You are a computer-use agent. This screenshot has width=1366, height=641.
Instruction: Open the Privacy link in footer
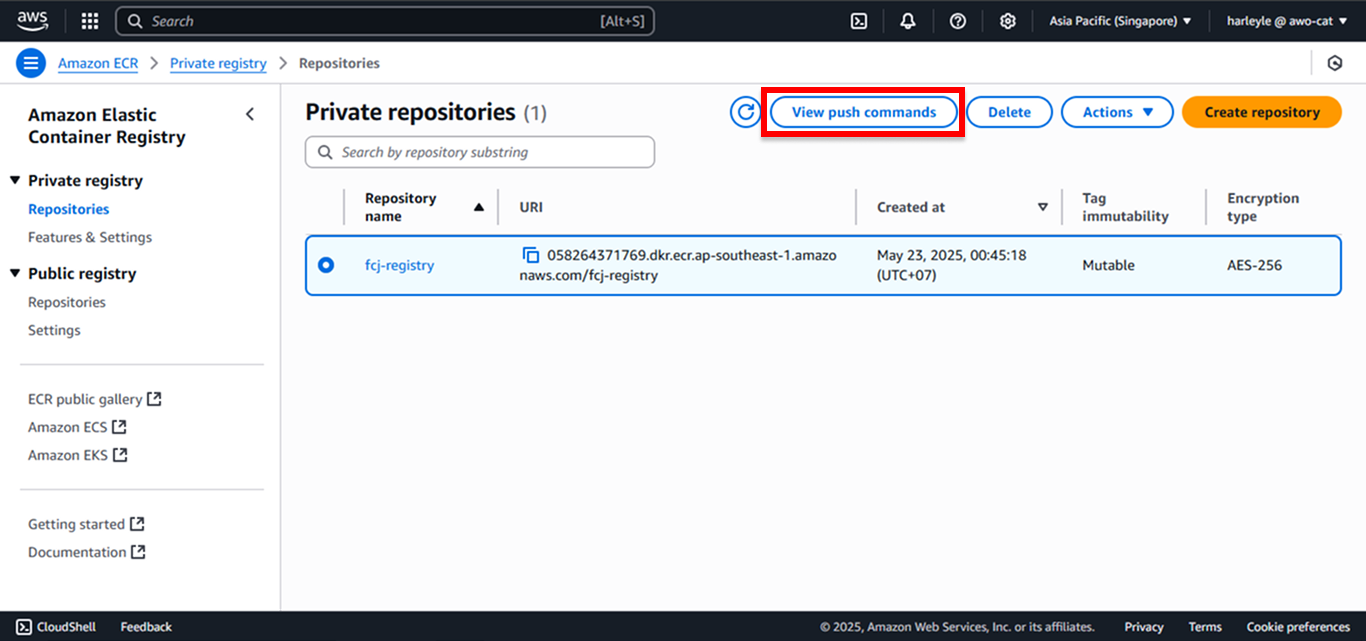[x=1144, y=627]
